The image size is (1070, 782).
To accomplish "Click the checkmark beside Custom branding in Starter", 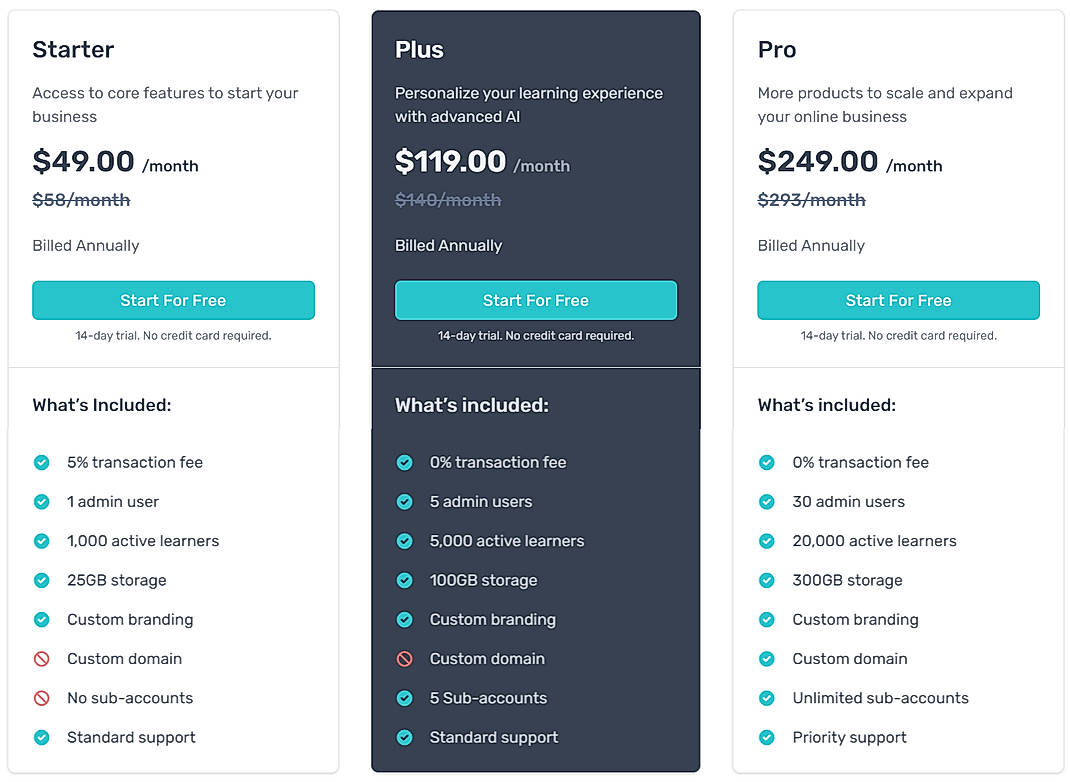I will 41,620.
